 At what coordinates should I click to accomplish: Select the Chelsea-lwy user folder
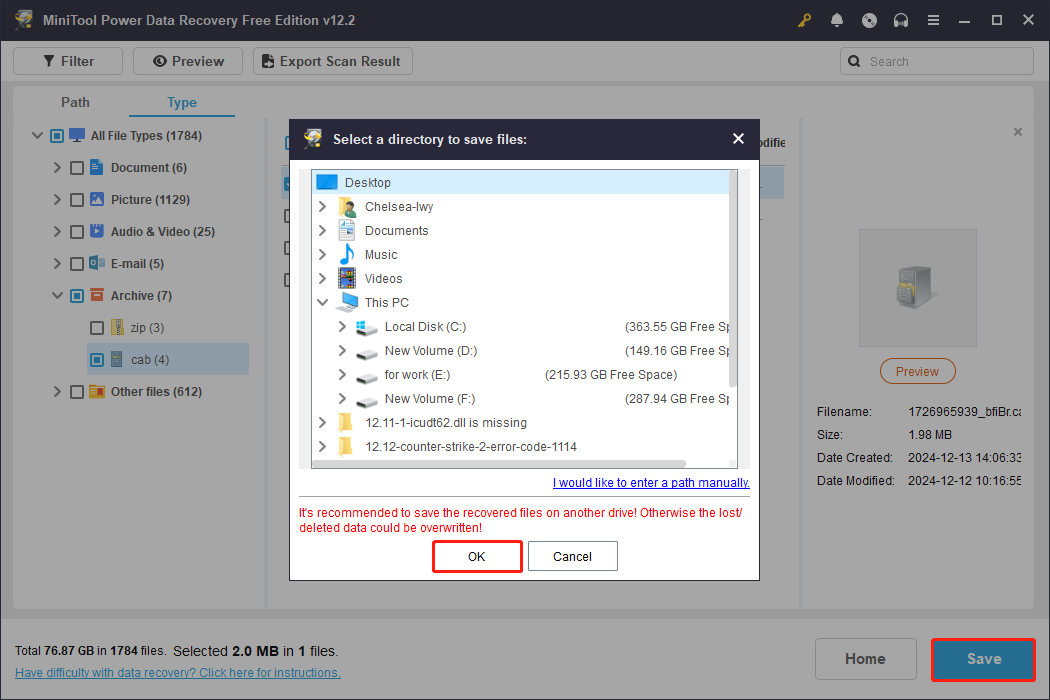(x=398, y=206)
